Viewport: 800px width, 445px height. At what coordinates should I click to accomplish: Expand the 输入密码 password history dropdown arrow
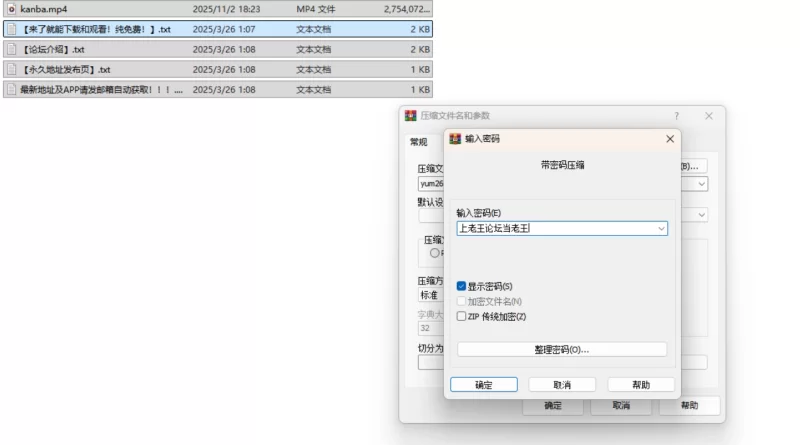tap(661, 229)
